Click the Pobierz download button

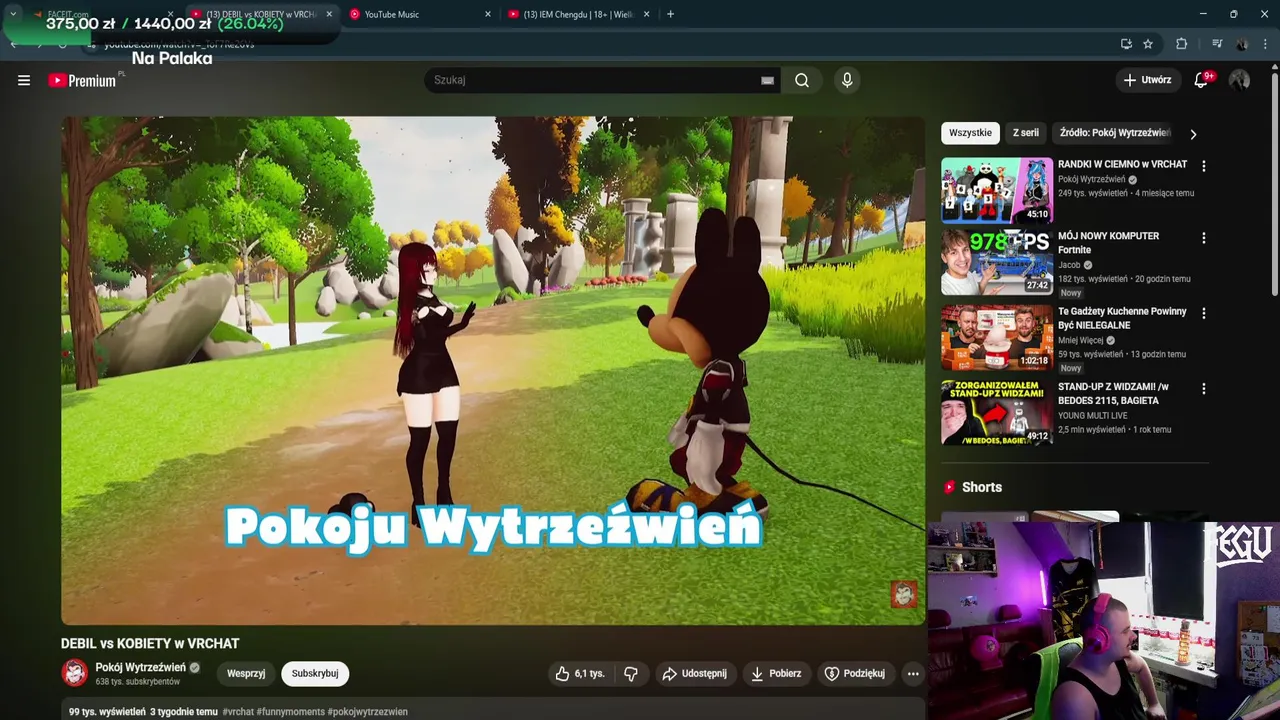click(x=776, y=674)
